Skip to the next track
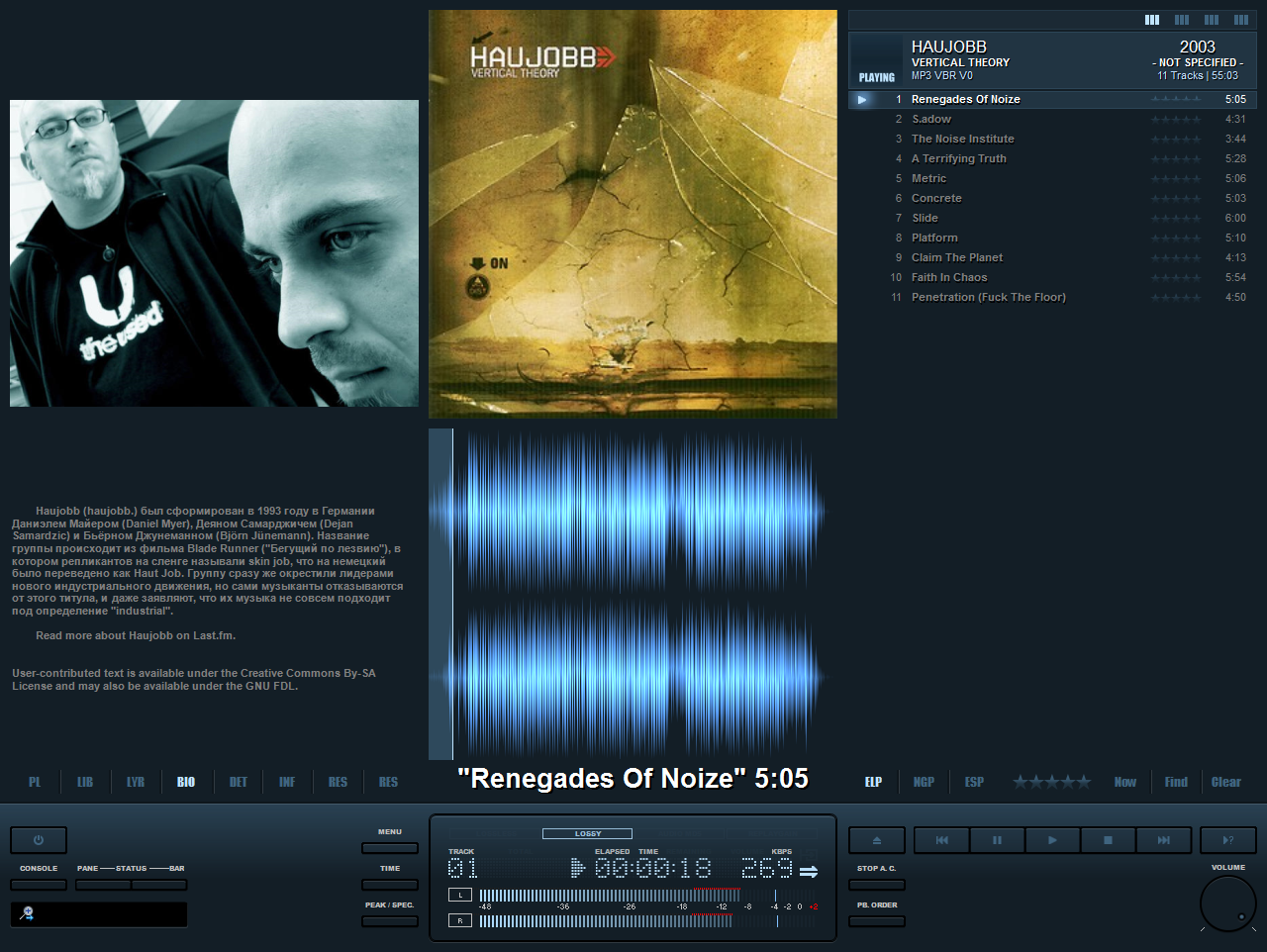This screenshot has width=1267, height=952. point(1163,840)
